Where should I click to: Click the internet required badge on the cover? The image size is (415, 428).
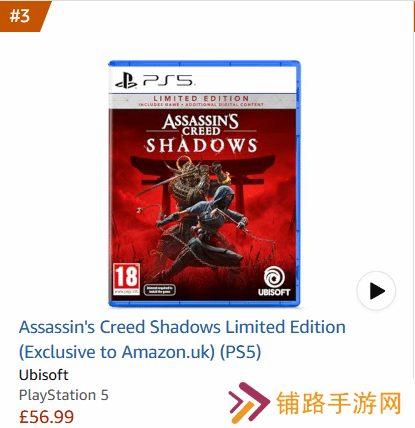point(160,290)
